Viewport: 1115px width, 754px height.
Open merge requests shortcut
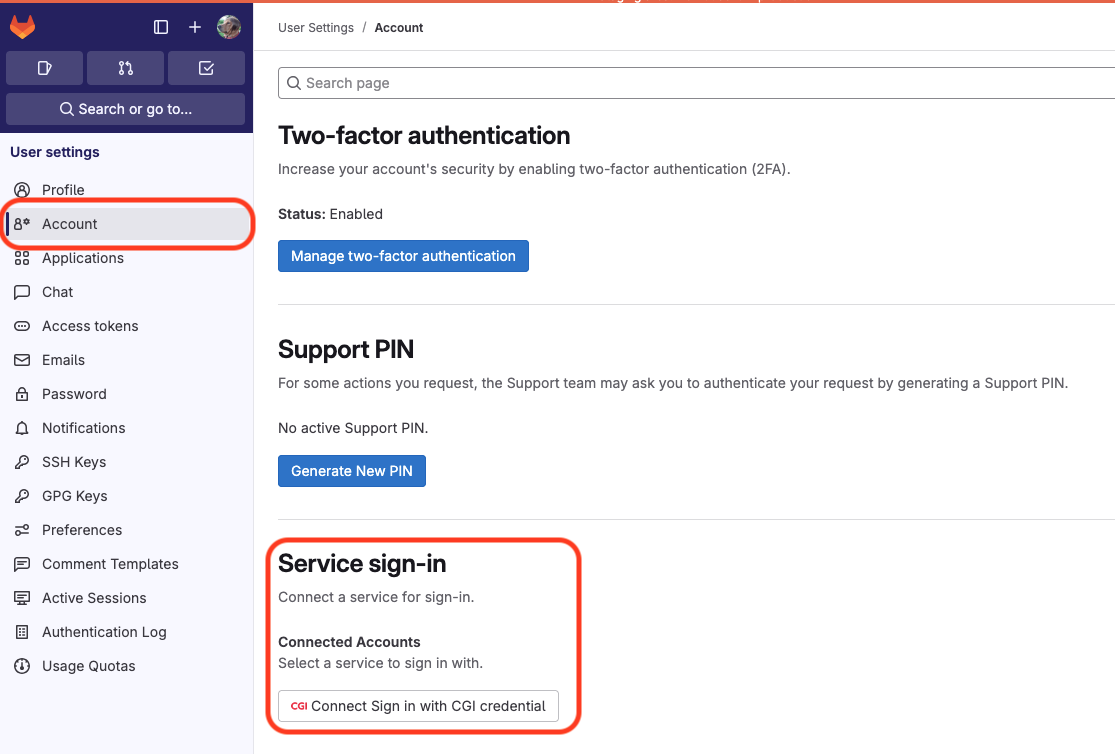click(x=125, y=68)
